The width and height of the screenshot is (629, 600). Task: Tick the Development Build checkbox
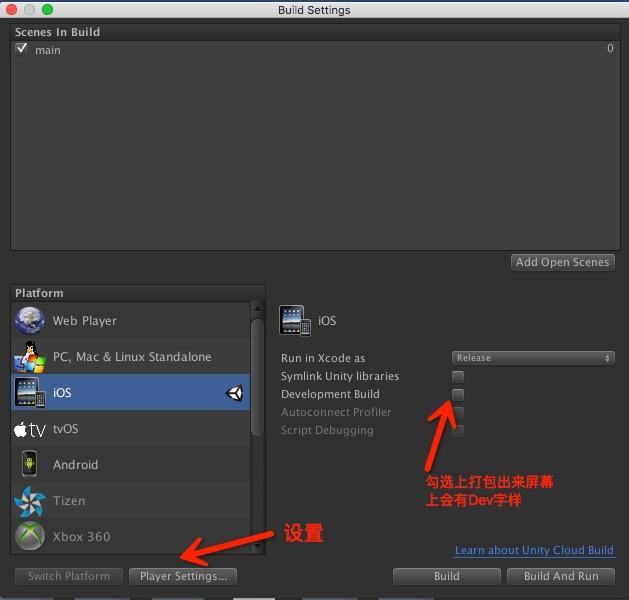click(x=458, y=395)
